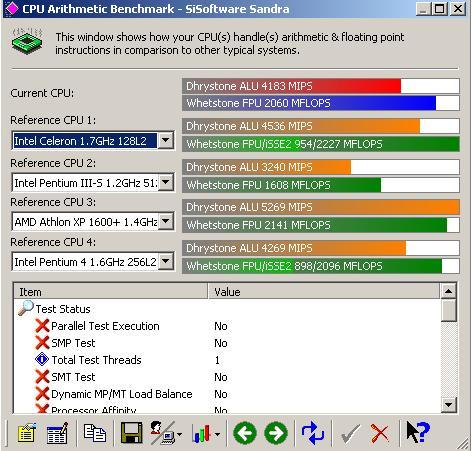Save results with the floppy disk icon
The height and width of the screenshot is (451, 472).
[131, 433]
